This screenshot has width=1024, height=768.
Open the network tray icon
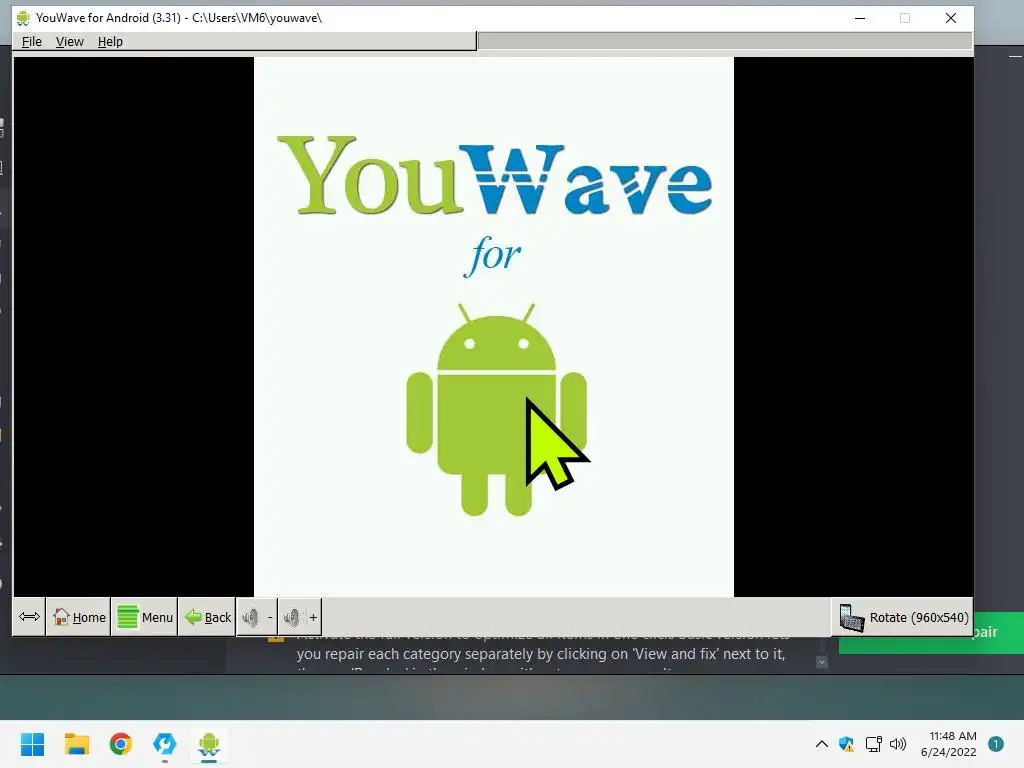873,744
